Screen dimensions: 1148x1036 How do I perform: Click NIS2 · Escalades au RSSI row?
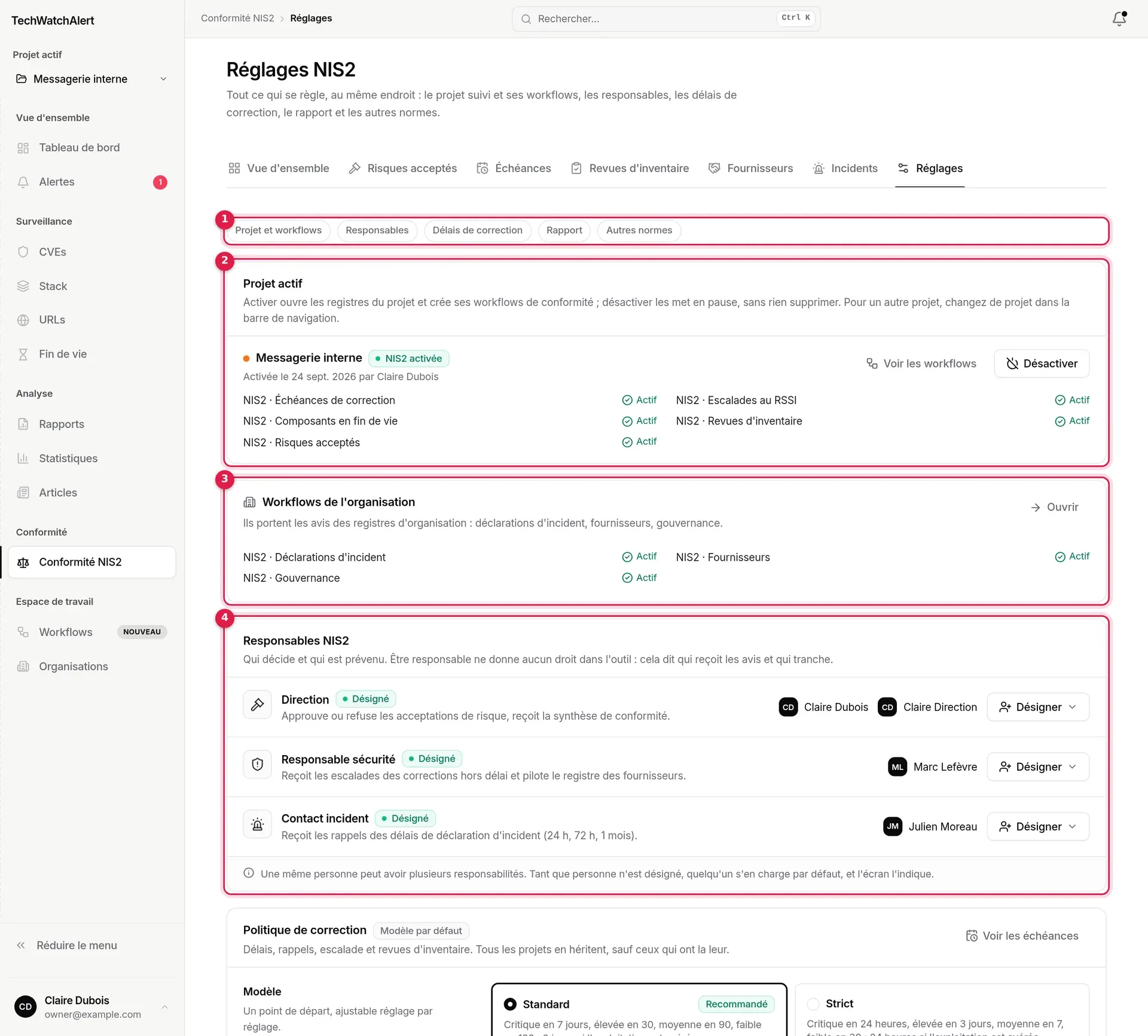pos(883,401)
